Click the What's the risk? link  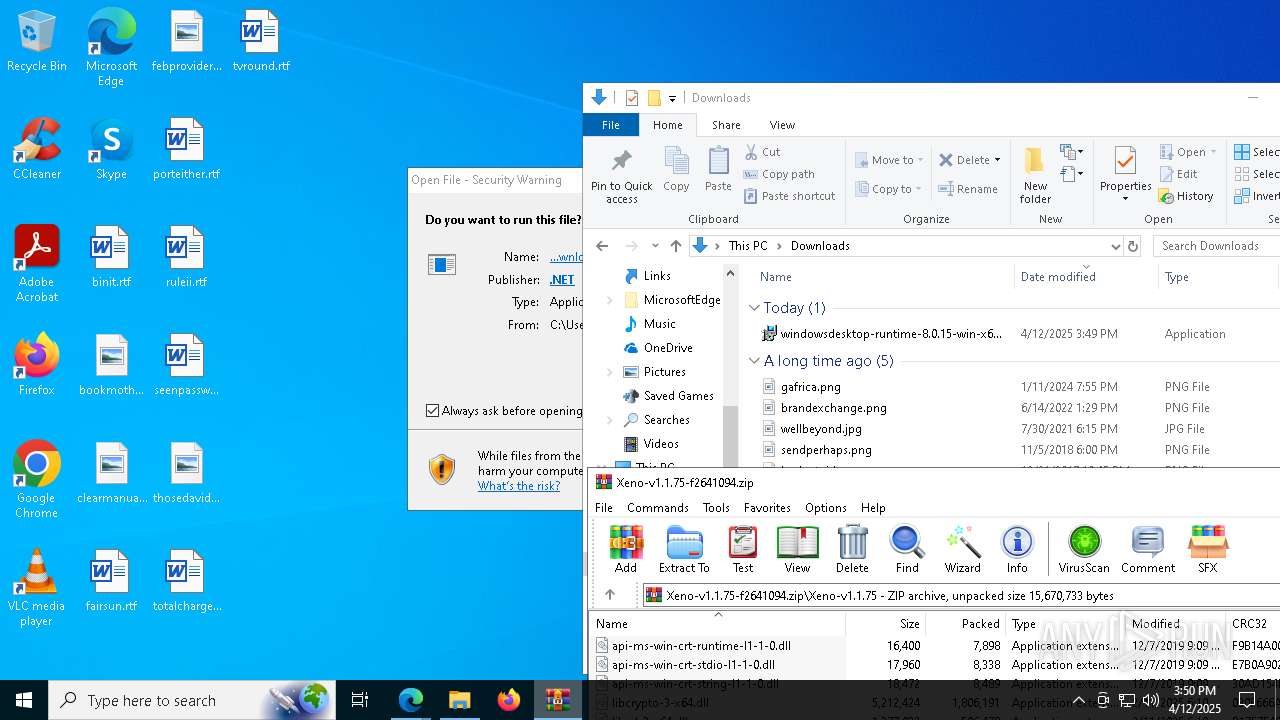pos(519,486)
